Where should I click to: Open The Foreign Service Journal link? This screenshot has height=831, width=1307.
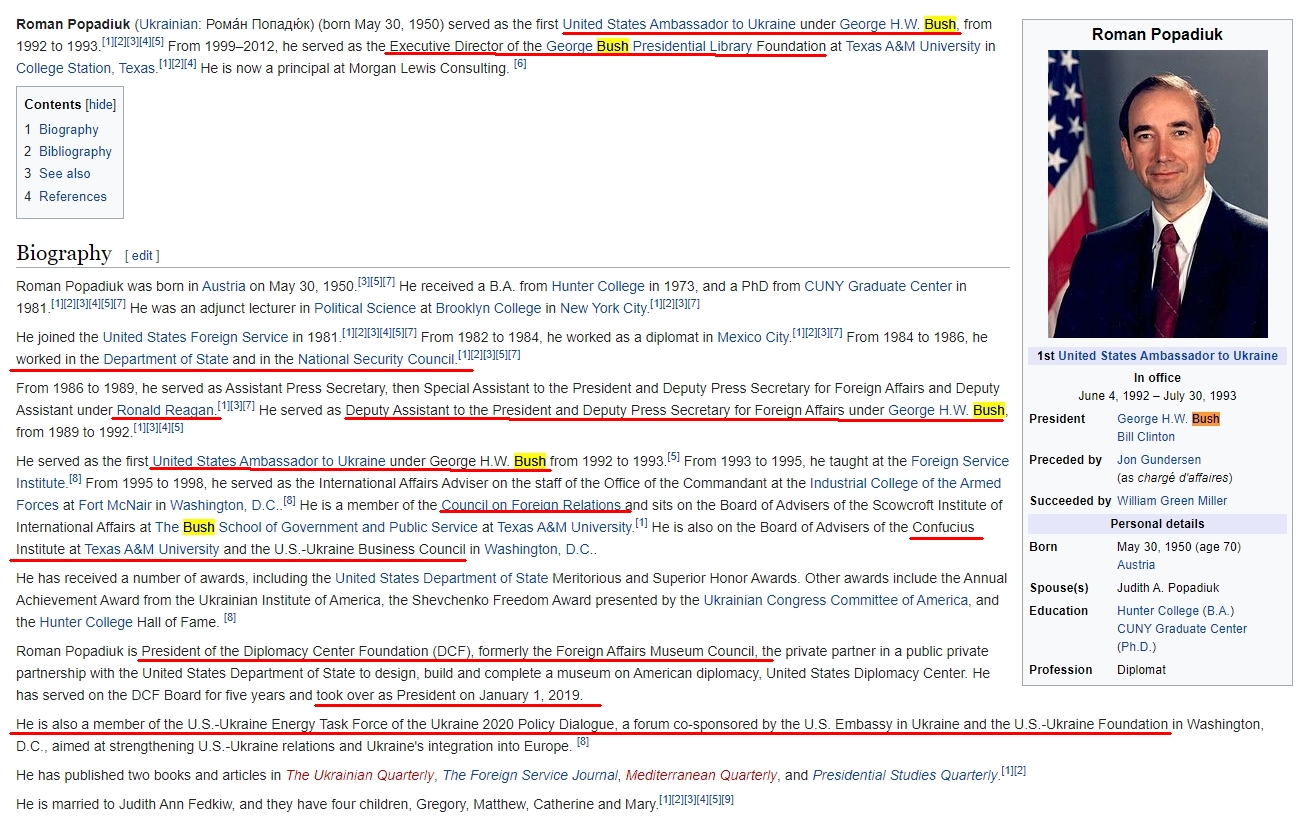tap(530, 775)
